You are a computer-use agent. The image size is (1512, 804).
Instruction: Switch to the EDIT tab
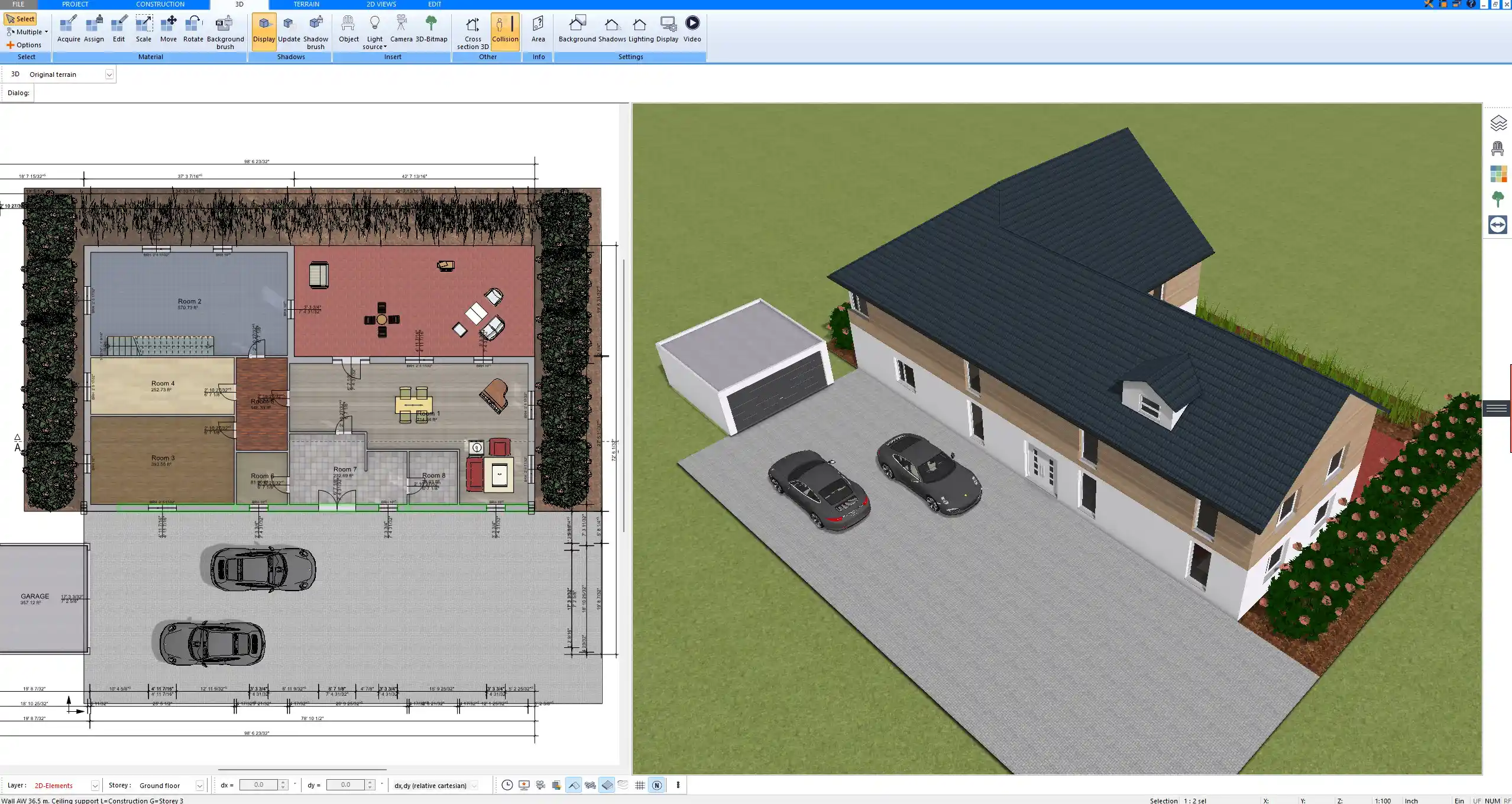(435, 4)
